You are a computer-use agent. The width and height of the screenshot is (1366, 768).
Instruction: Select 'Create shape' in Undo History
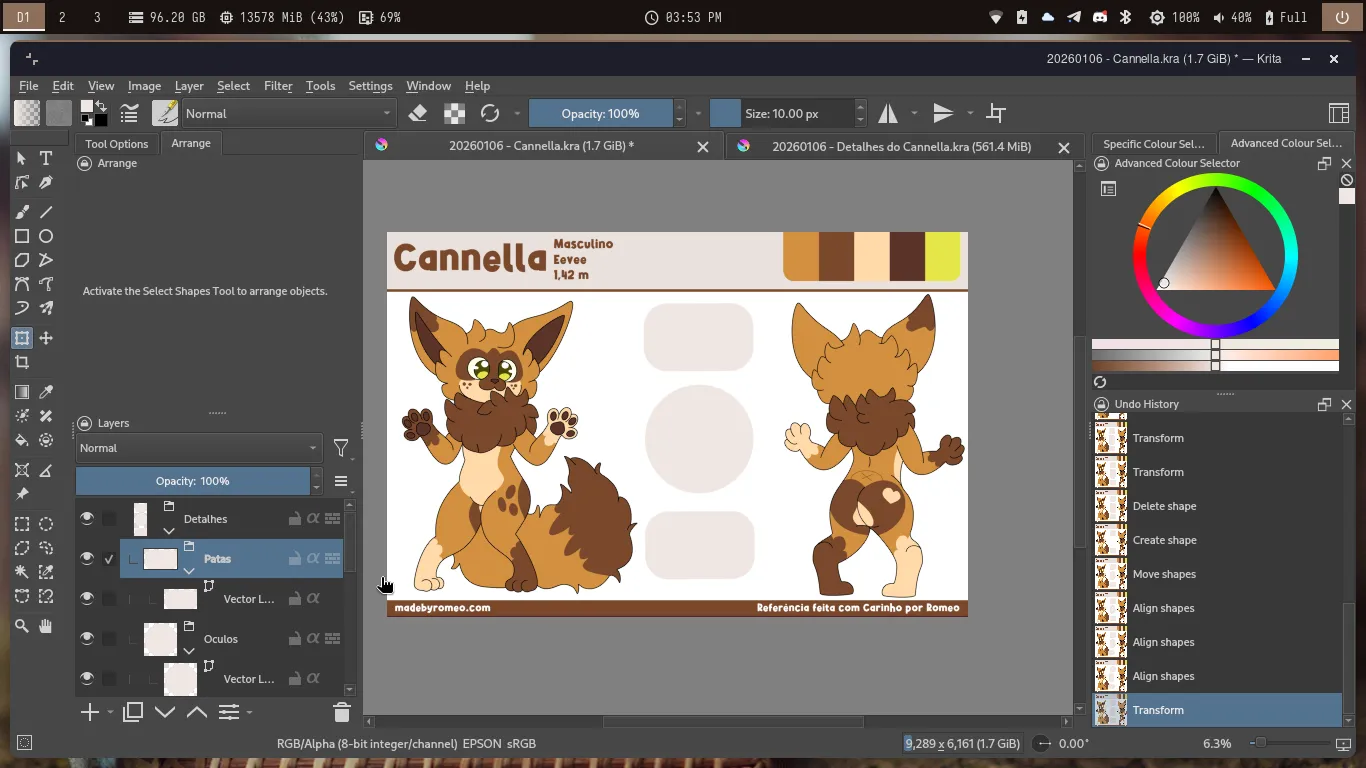[1164, 540]
